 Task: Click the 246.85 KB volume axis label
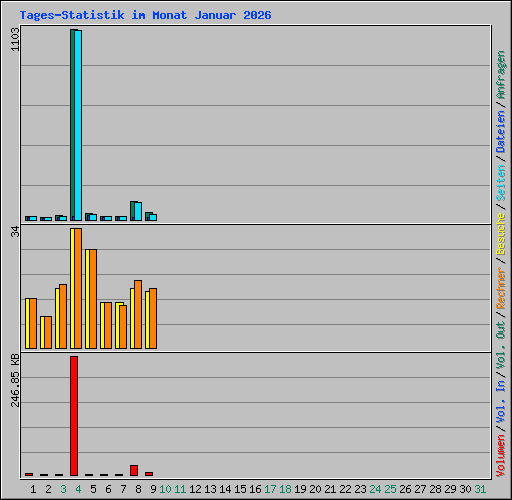click(x=15, y=381)
